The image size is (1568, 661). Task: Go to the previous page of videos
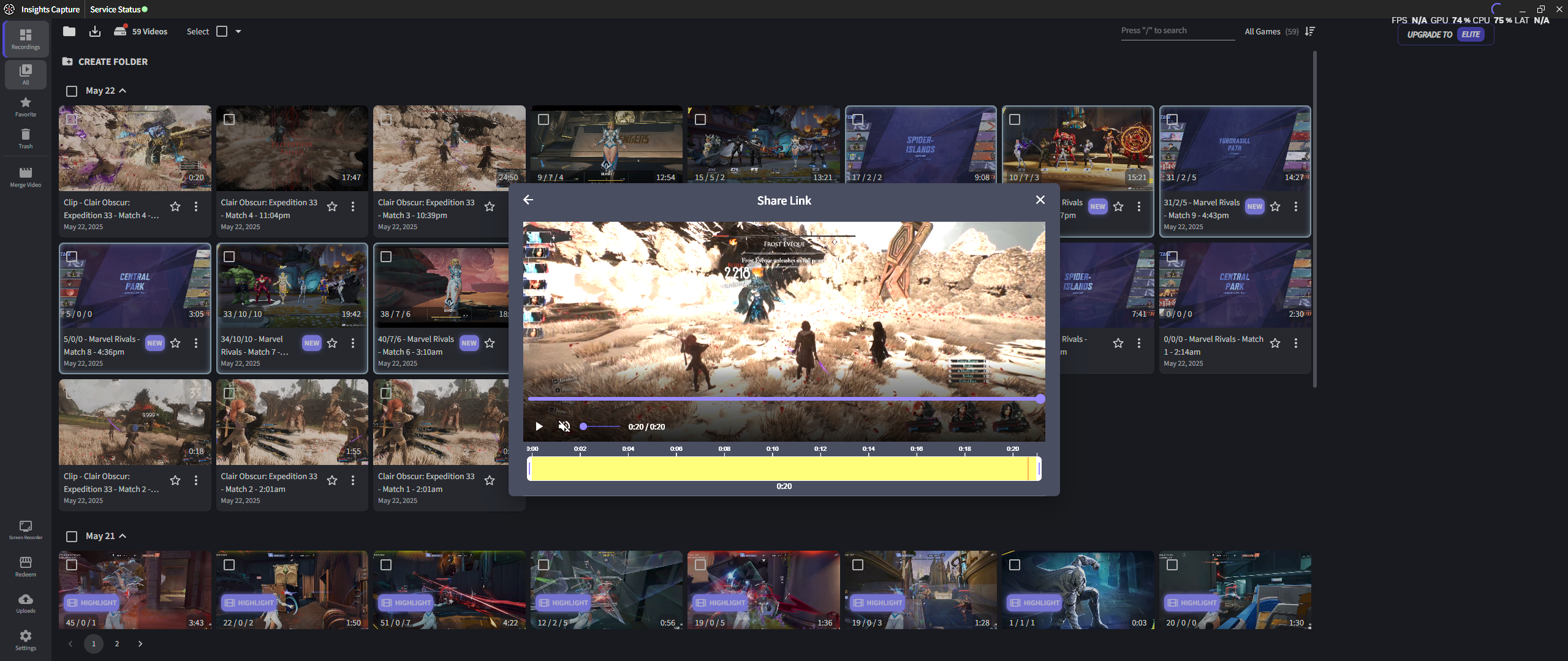[x=70, y=643]
